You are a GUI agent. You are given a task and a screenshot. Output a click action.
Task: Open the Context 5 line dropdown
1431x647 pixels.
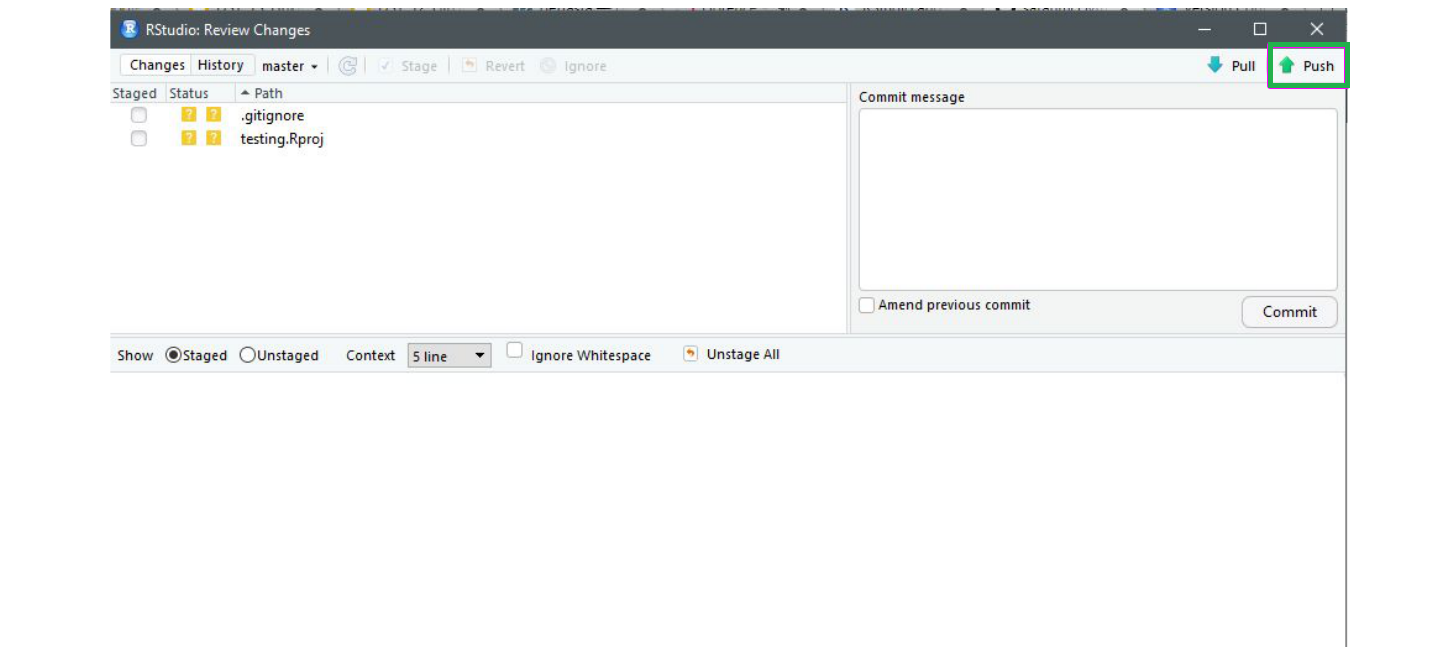pyautogui.click(x=449, y=356)
